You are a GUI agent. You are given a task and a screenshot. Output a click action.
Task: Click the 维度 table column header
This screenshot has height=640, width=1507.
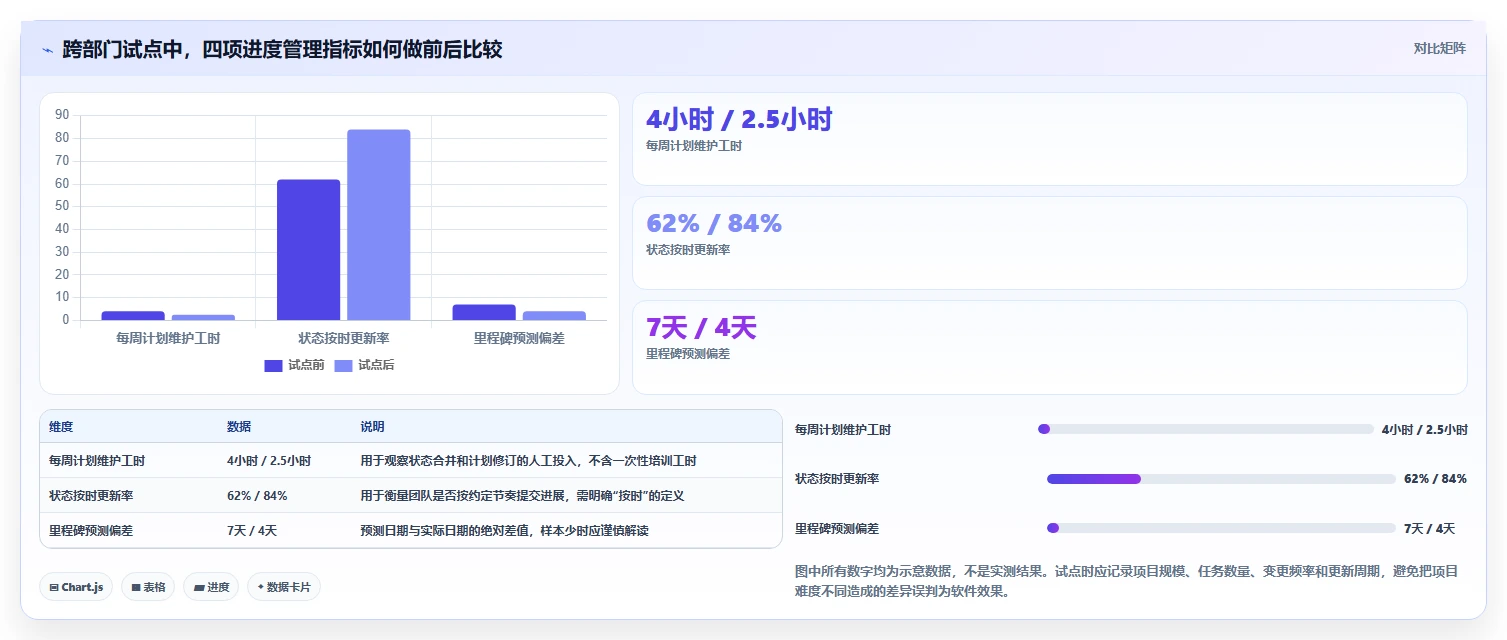point(61,427)
